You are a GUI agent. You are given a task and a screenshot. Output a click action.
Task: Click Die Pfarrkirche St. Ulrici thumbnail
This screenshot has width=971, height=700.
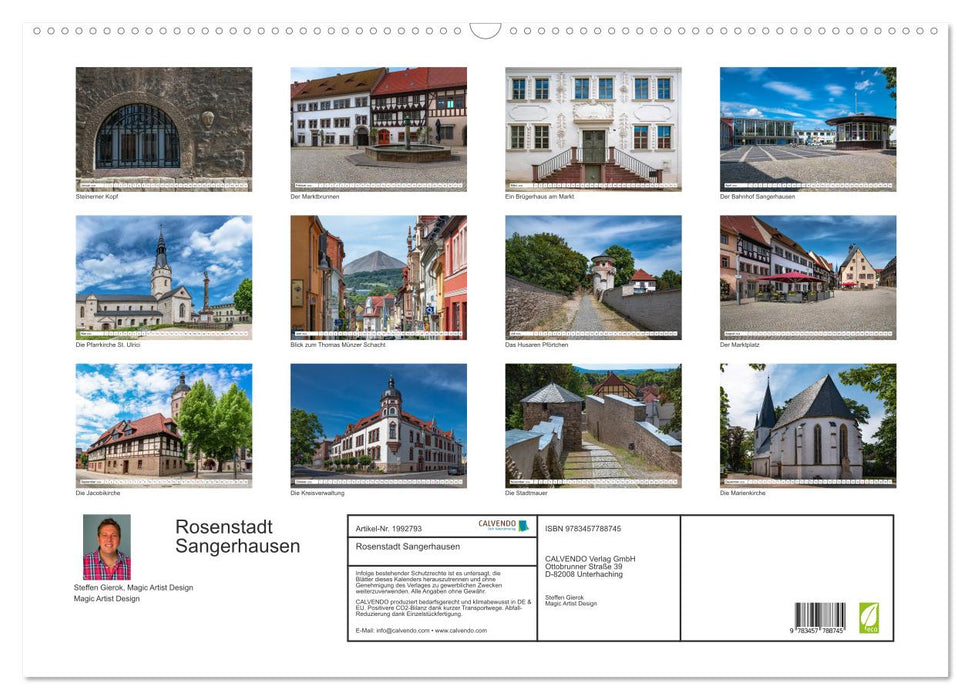163,277
